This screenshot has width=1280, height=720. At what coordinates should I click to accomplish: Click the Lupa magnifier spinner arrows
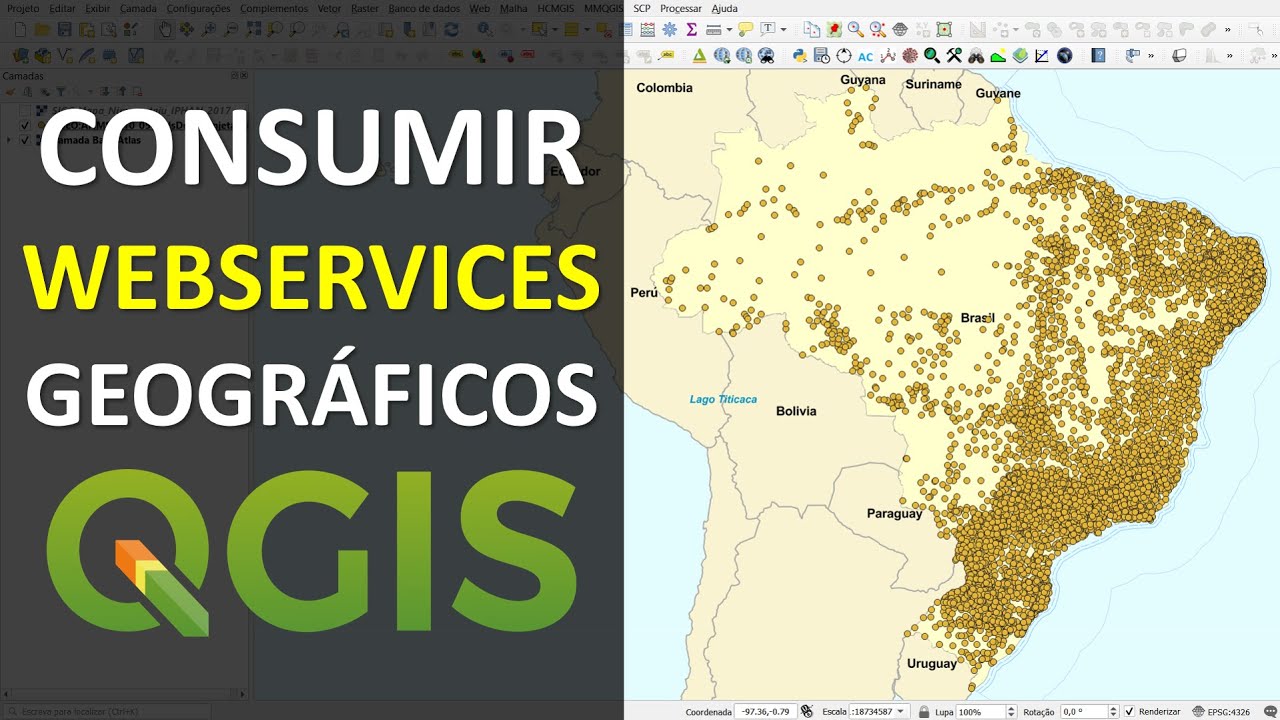1011,711
